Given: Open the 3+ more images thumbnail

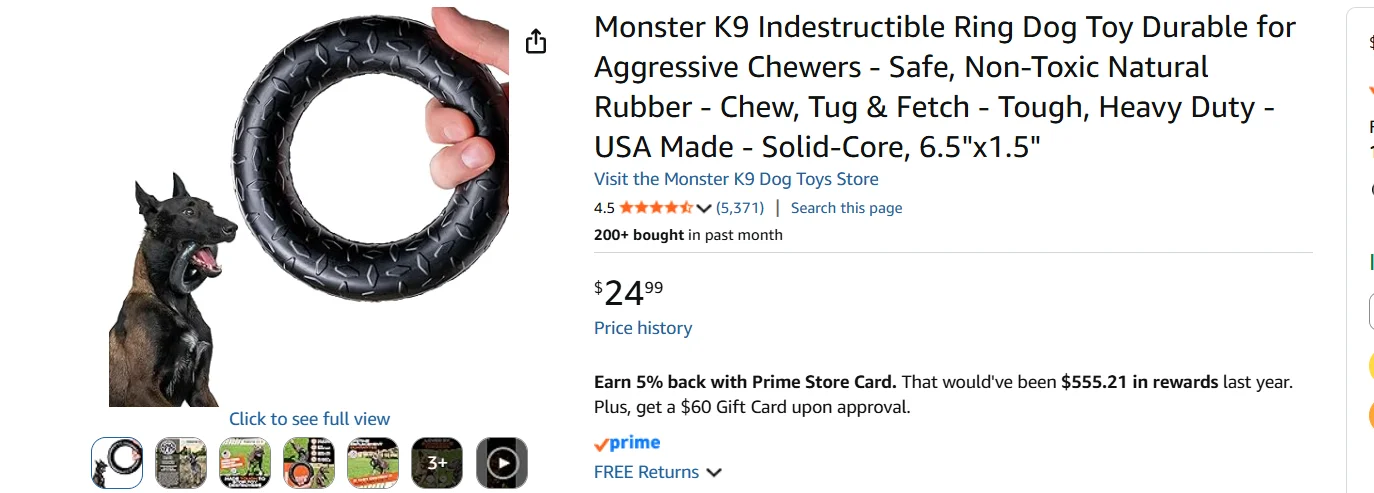Looking at the screenshot, I should tap(437, 463).
